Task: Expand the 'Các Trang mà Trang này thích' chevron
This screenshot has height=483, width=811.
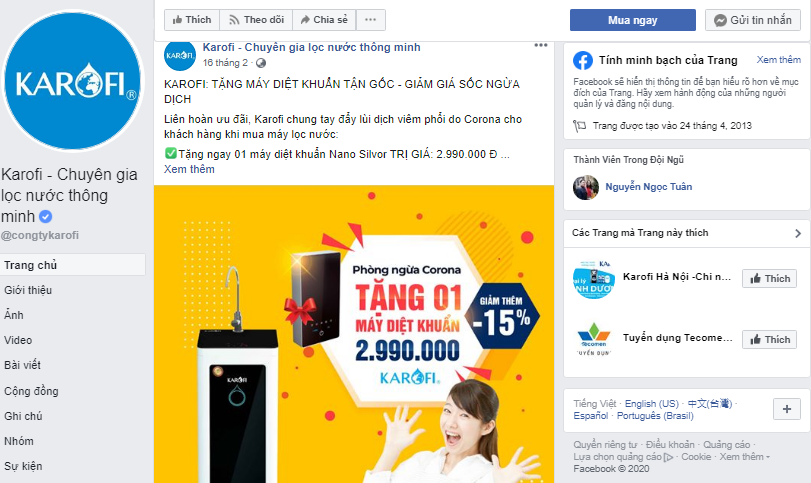Action: (x=798, y=233)
